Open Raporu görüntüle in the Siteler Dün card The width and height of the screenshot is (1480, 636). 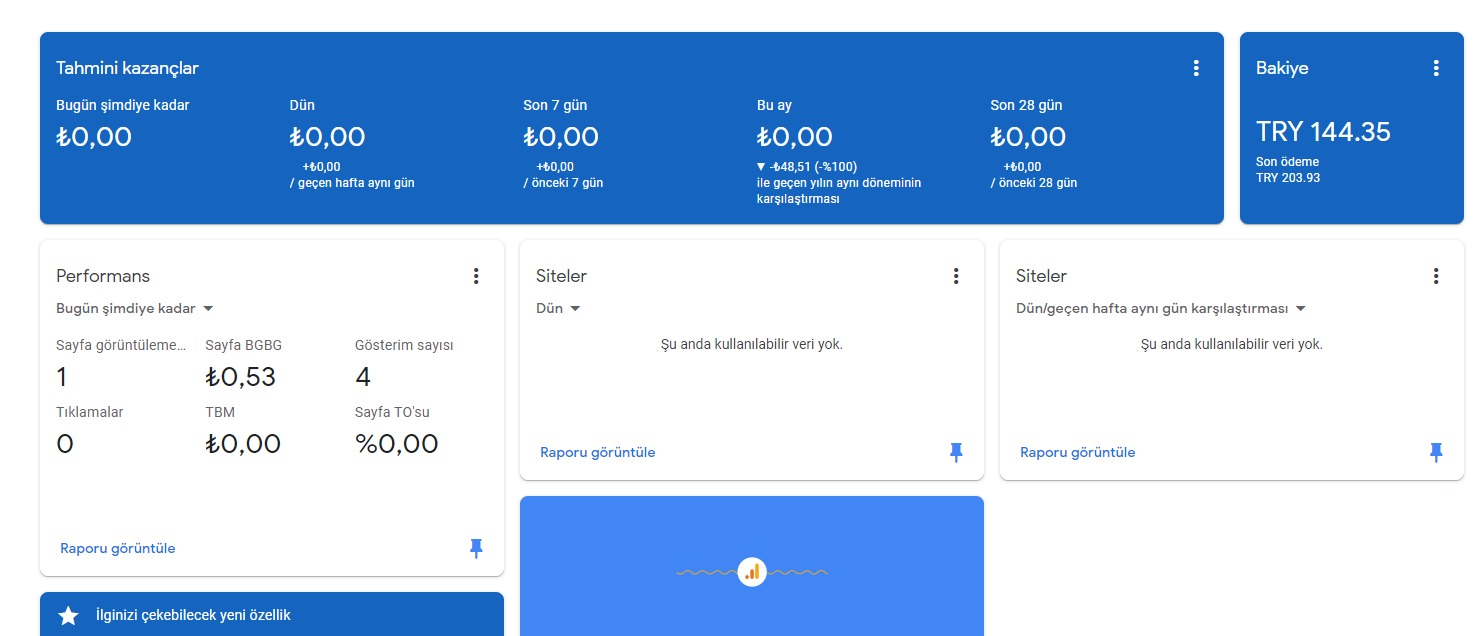pos(598,452)
